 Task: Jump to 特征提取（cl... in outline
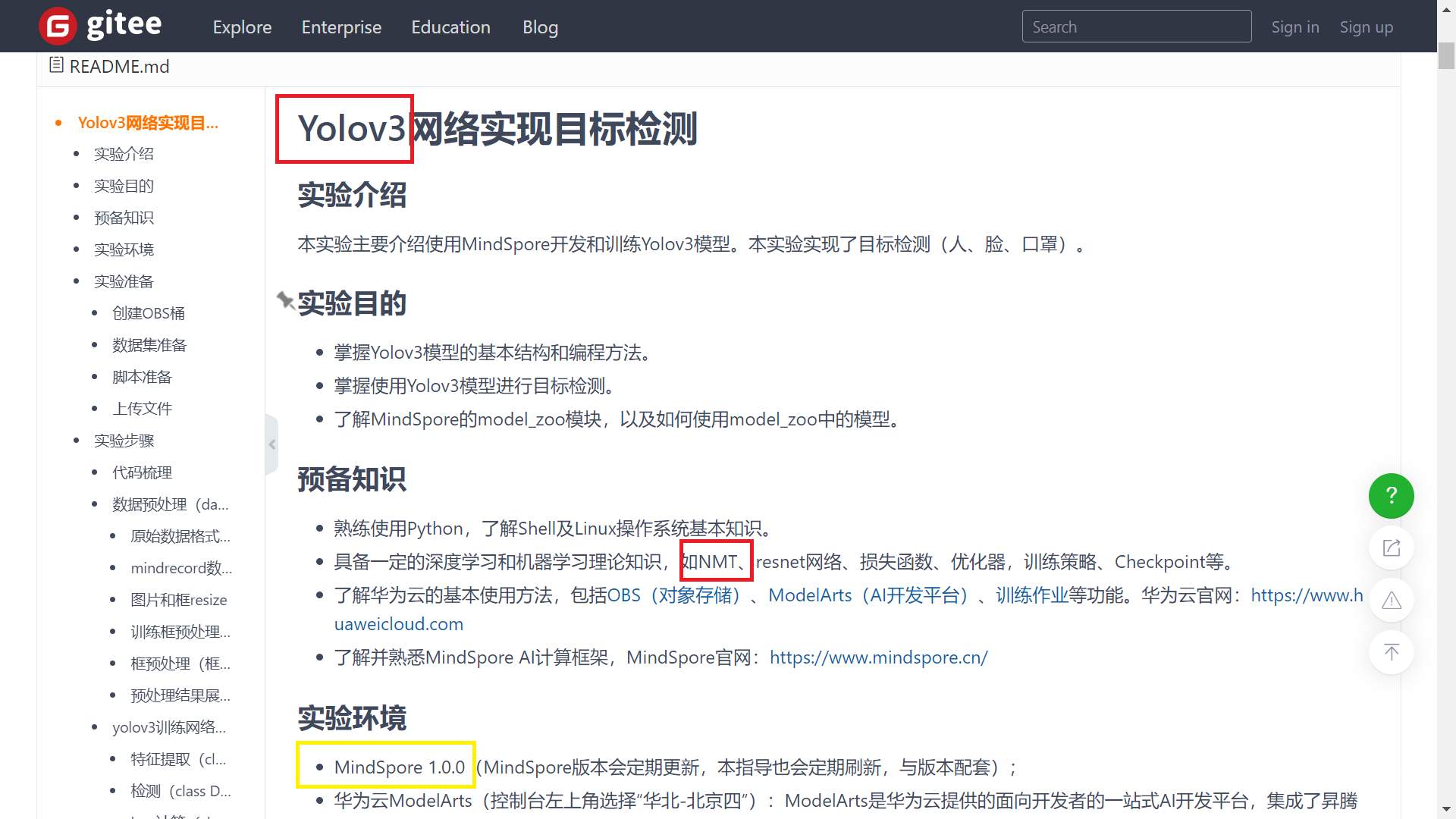click(178, 760)
